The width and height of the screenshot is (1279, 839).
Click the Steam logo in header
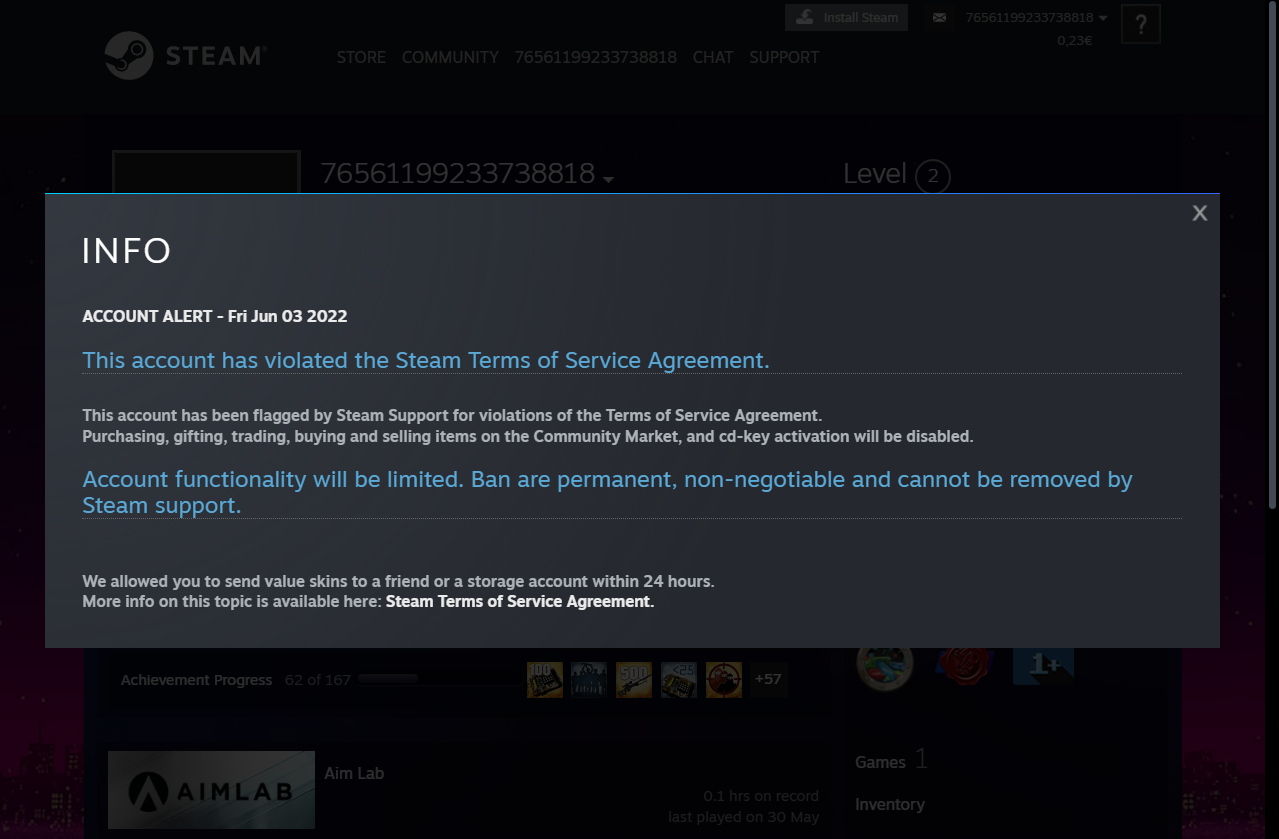coord(184,56)
